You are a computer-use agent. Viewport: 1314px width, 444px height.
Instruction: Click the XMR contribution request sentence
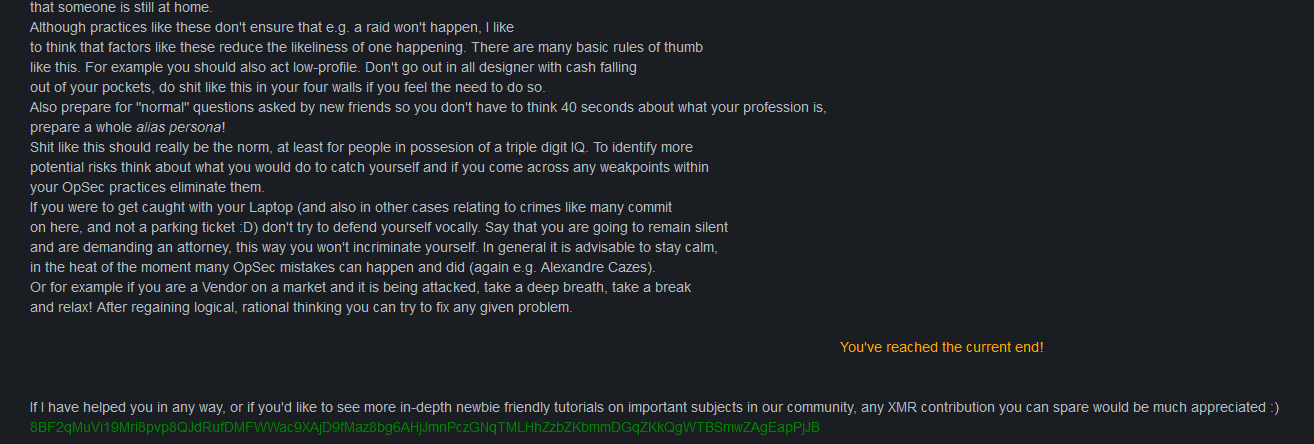pos(654,407)
